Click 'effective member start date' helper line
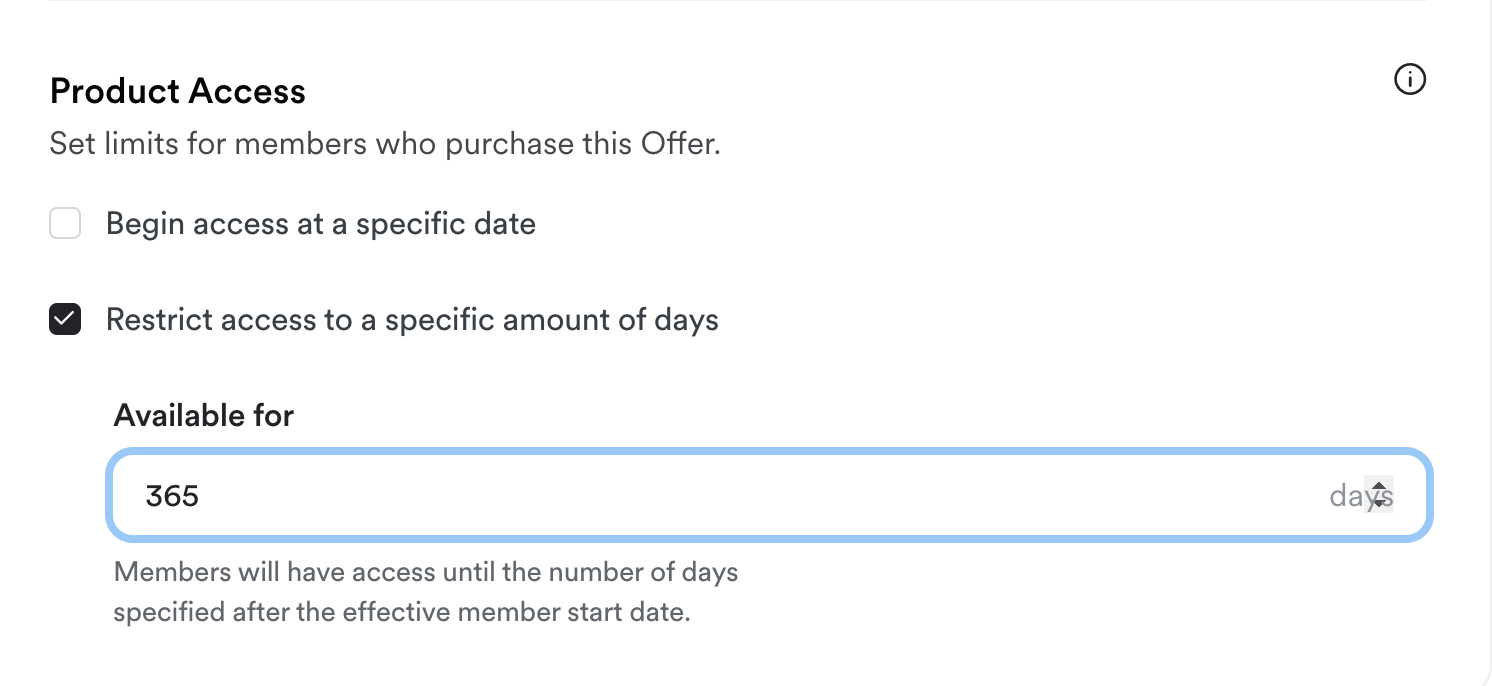Image resolution: width=1492 pixels, height=686 pixels. (401, 612)
